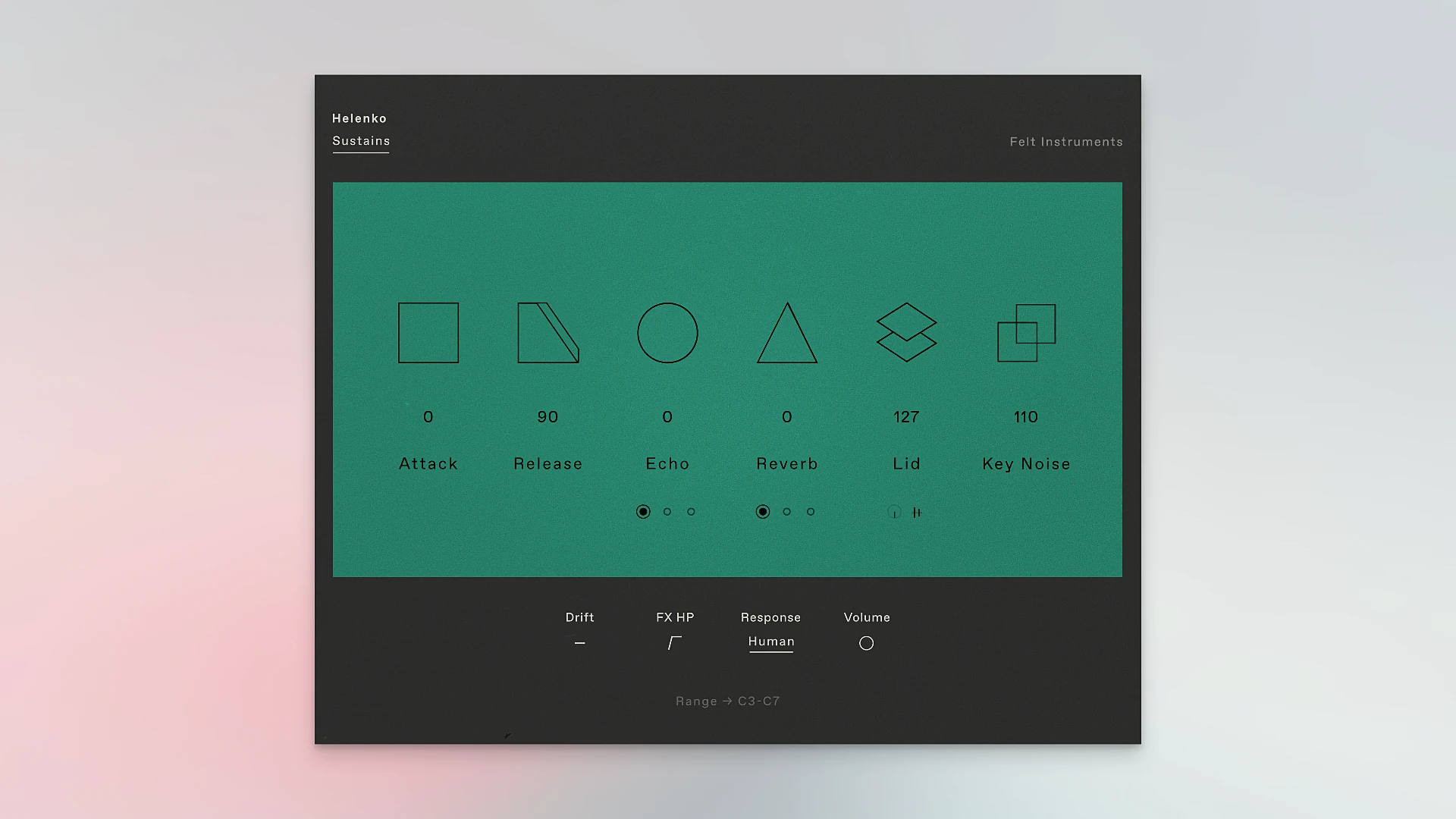The height and width of the screenshot is (819, 1456).
Task: Open the Felt Instruments link
Action: point(1066,142)
